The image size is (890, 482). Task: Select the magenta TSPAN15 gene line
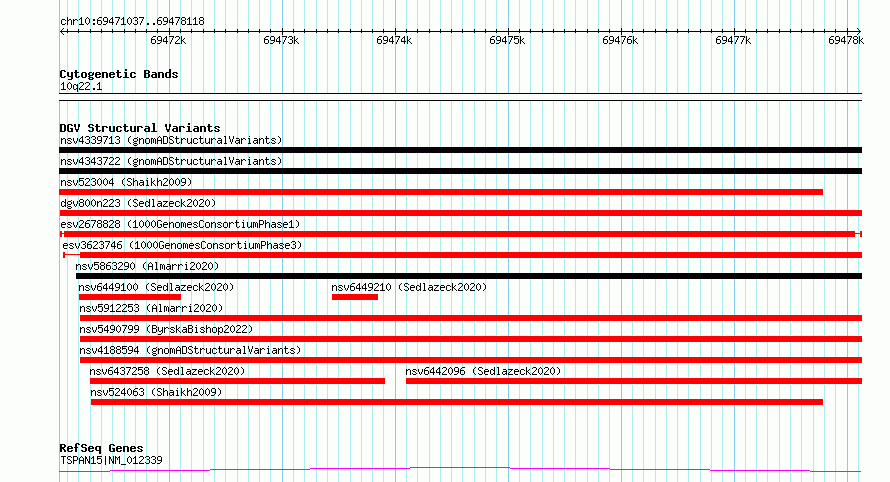coord(460,470)
